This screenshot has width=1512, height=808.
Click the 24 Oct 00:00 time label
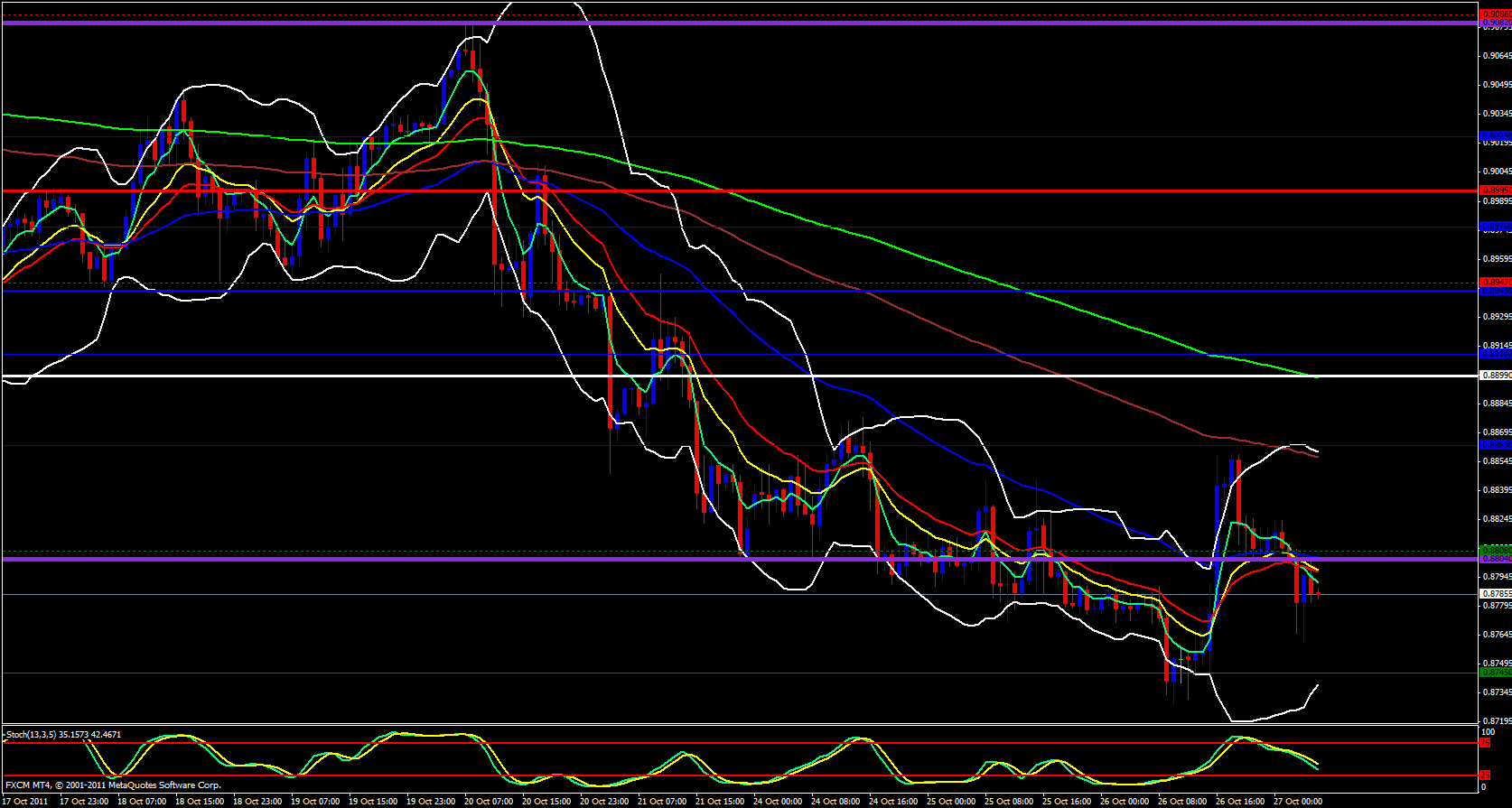[778, 802]
